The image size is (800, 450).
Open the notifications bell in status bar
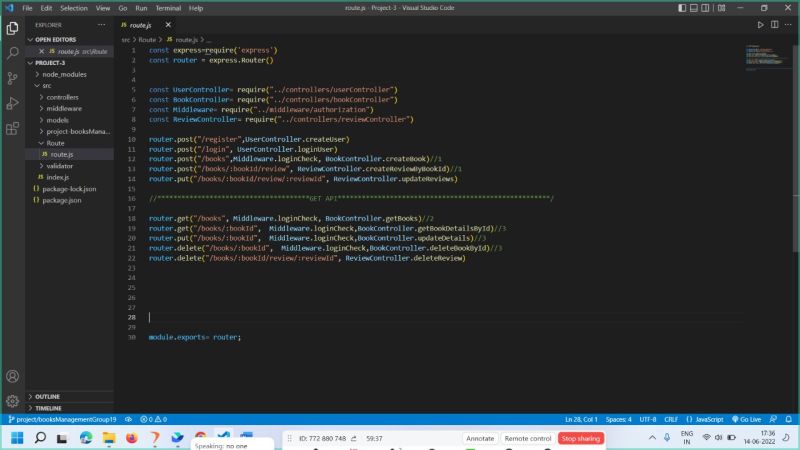pos(789,419)
